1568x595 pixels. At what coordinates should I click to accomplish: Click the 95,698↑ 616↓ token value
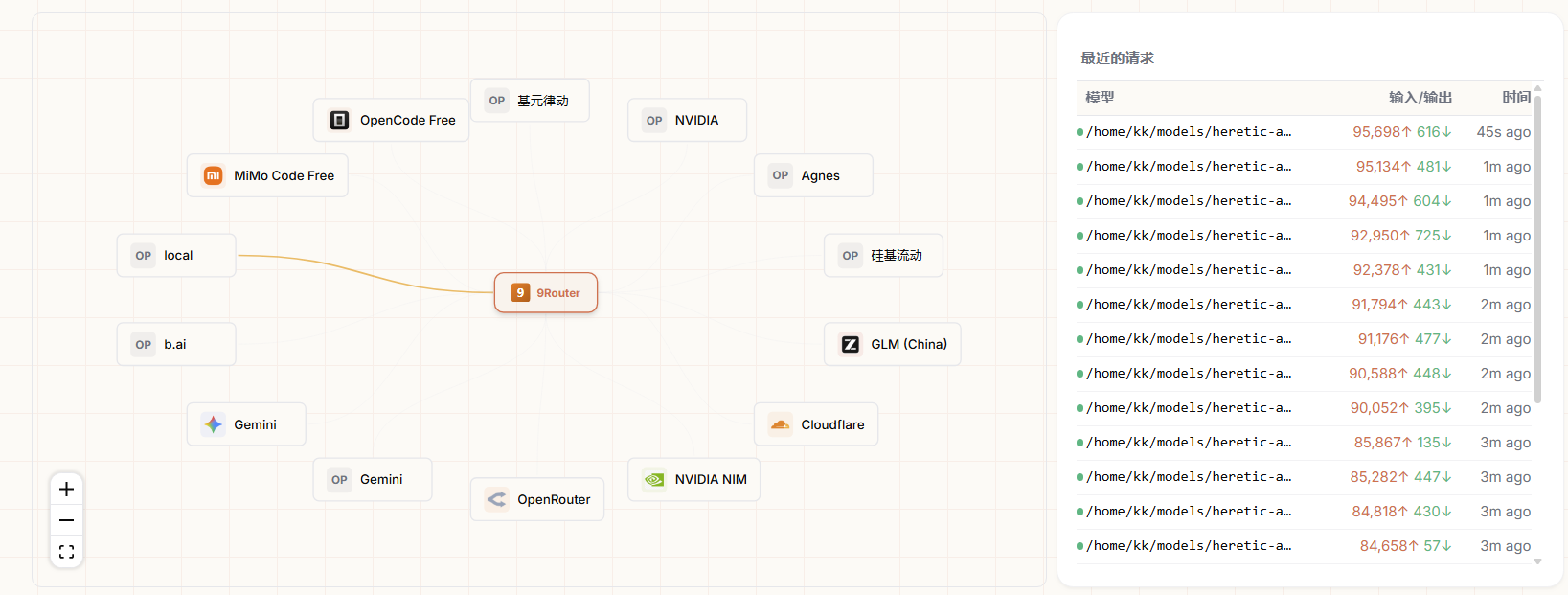click(x=1402, y=132)
